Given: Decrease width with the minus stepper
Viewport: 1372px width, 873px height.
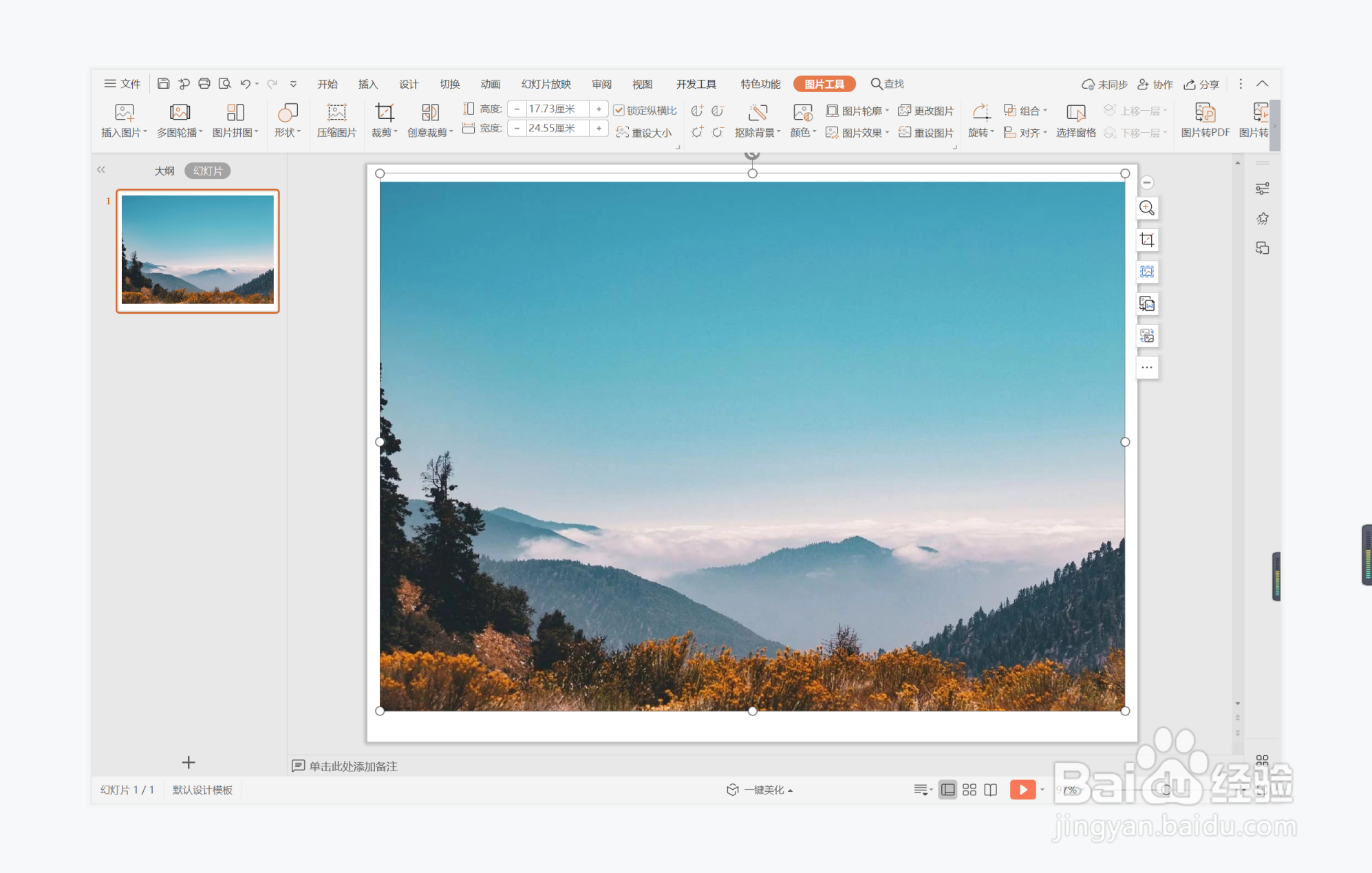Looking at the screenshot, I should 517,128.
